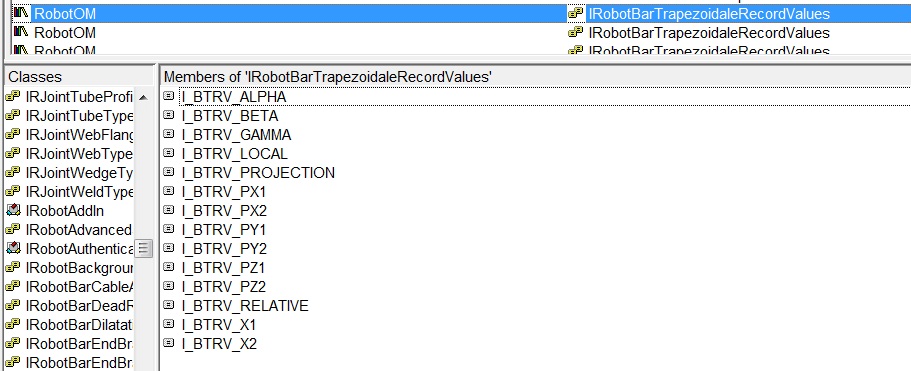Image resolution: width=911 pixels, height=371 pixels.
Task: Choose the I_BTRV_RELATIVE member
Action: coord(245,306)
